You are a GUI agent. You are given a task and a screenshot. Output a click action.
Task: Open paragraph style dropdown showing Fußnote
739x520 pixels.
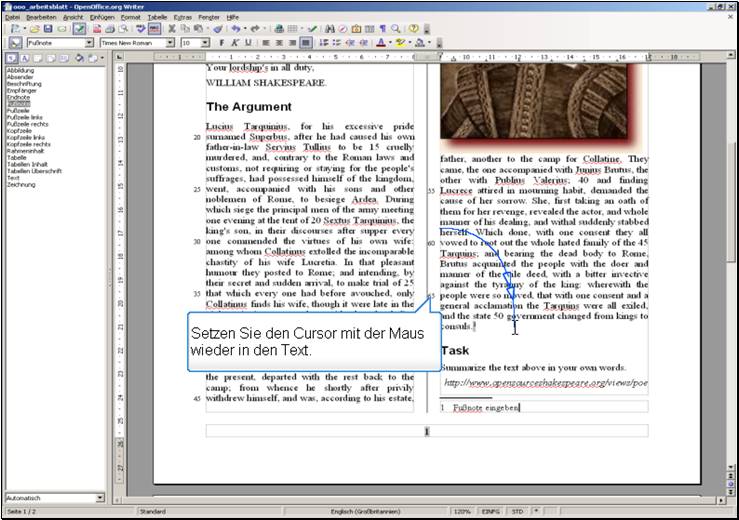(x=90, y=43)
